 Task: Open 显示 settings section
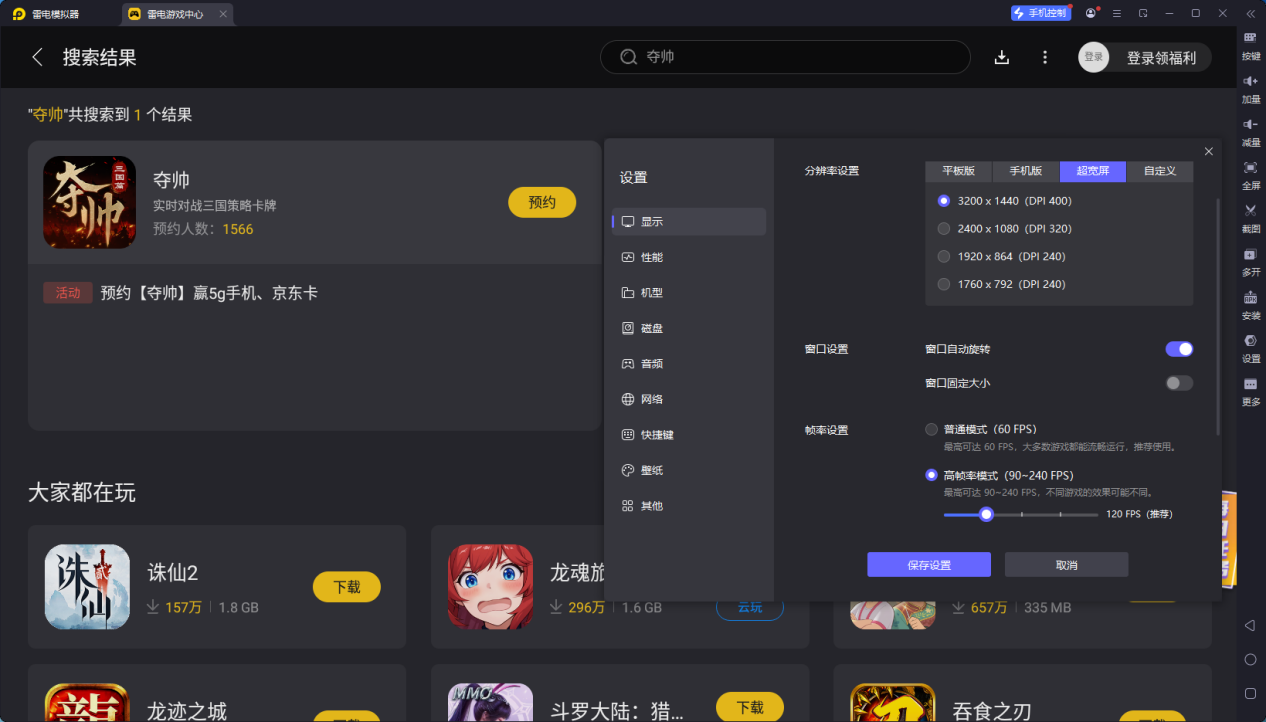tap(689, 222)
